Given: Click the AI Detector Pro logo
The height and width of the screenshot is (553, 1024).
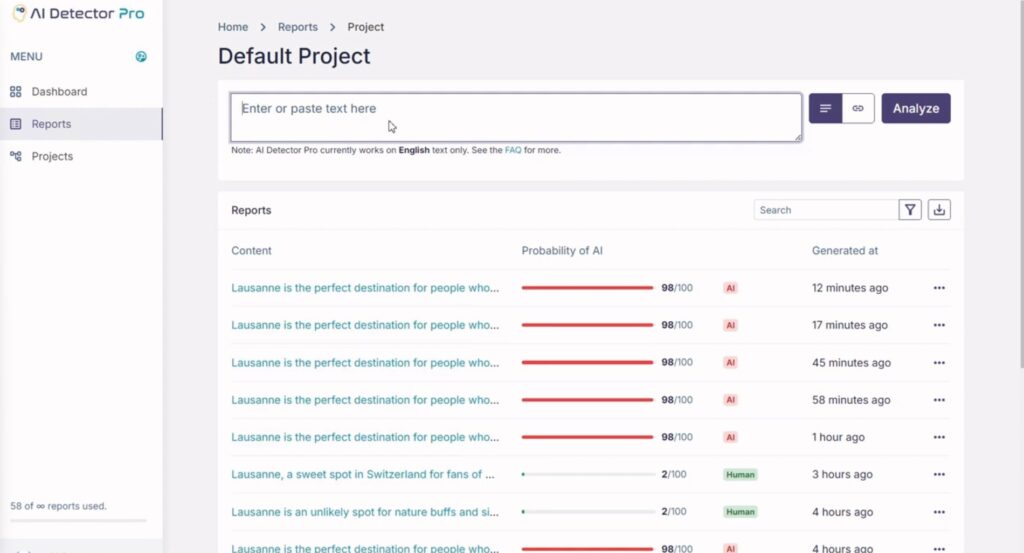Looking at the screenshot, I should [78, 13].
